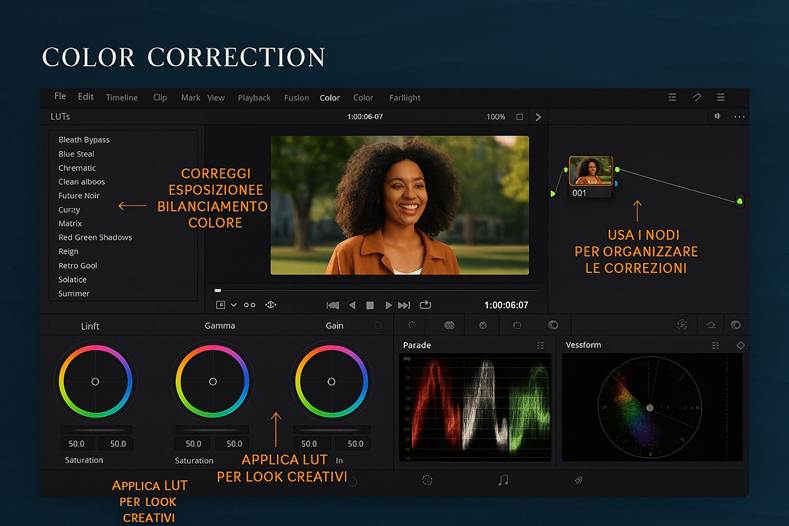Open the Clip menu

pos(160,98)
